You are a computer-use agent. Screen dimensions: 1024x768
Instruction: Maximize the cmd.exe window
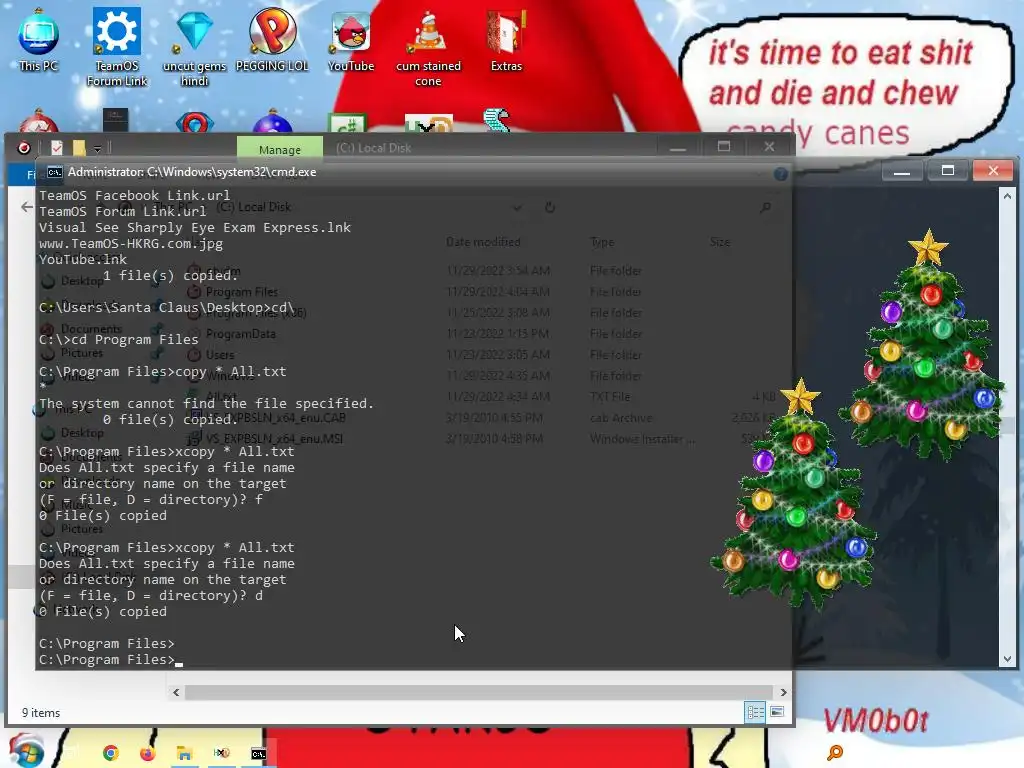tap(948, 171)
